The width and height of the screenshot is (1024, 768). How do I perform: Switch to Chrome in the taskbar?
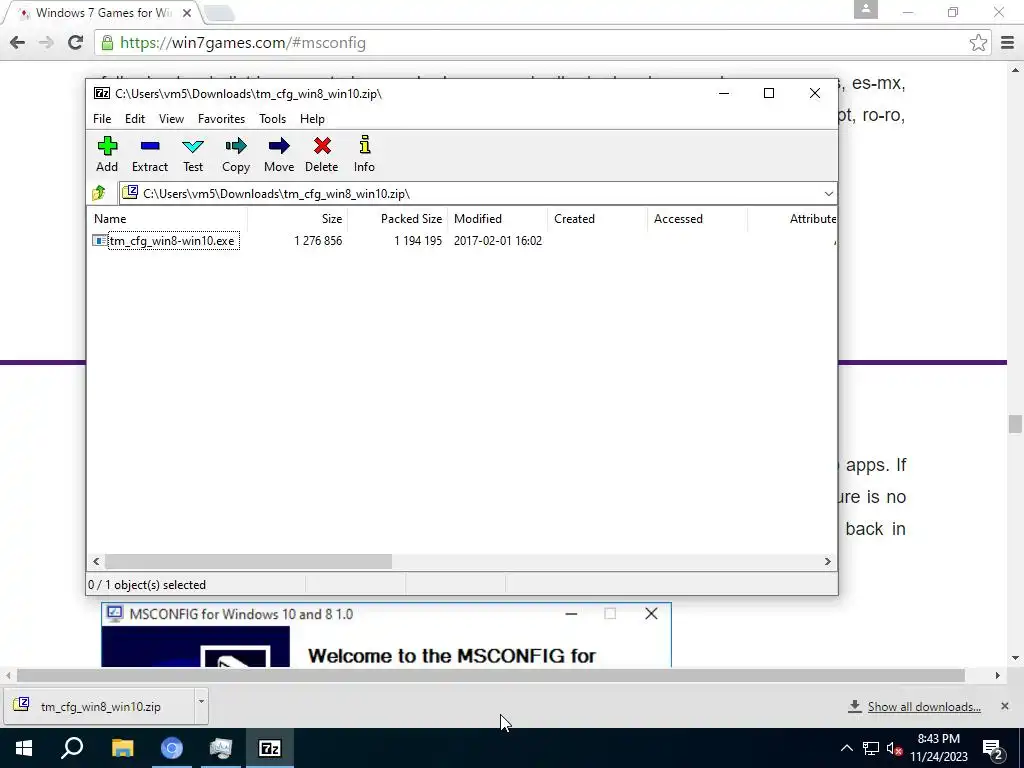(172, 748)
